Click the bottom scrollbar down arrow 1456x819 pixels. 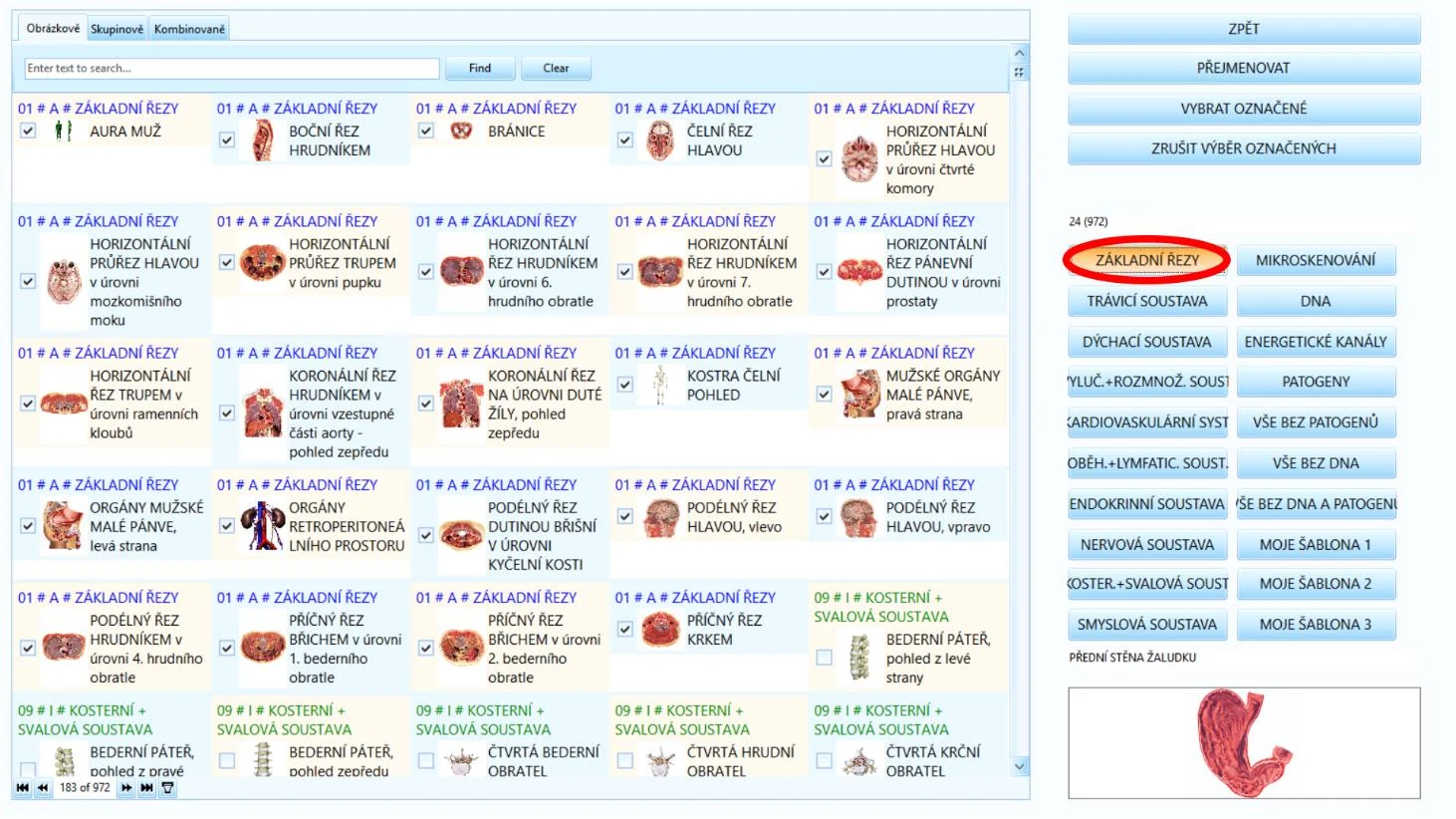coord(1019,766)
